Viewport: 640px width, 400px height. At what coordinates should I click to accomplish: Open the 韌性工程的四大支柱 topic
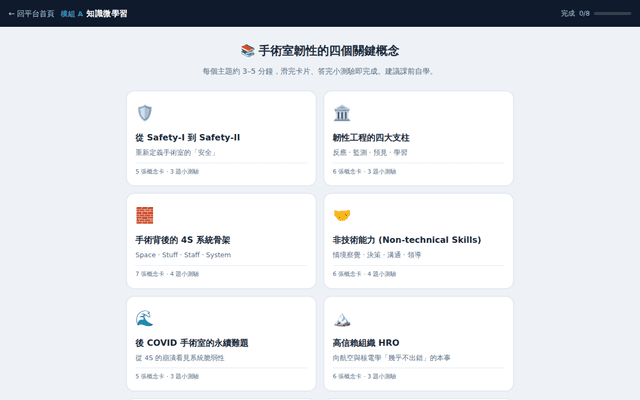click(418, 138)
